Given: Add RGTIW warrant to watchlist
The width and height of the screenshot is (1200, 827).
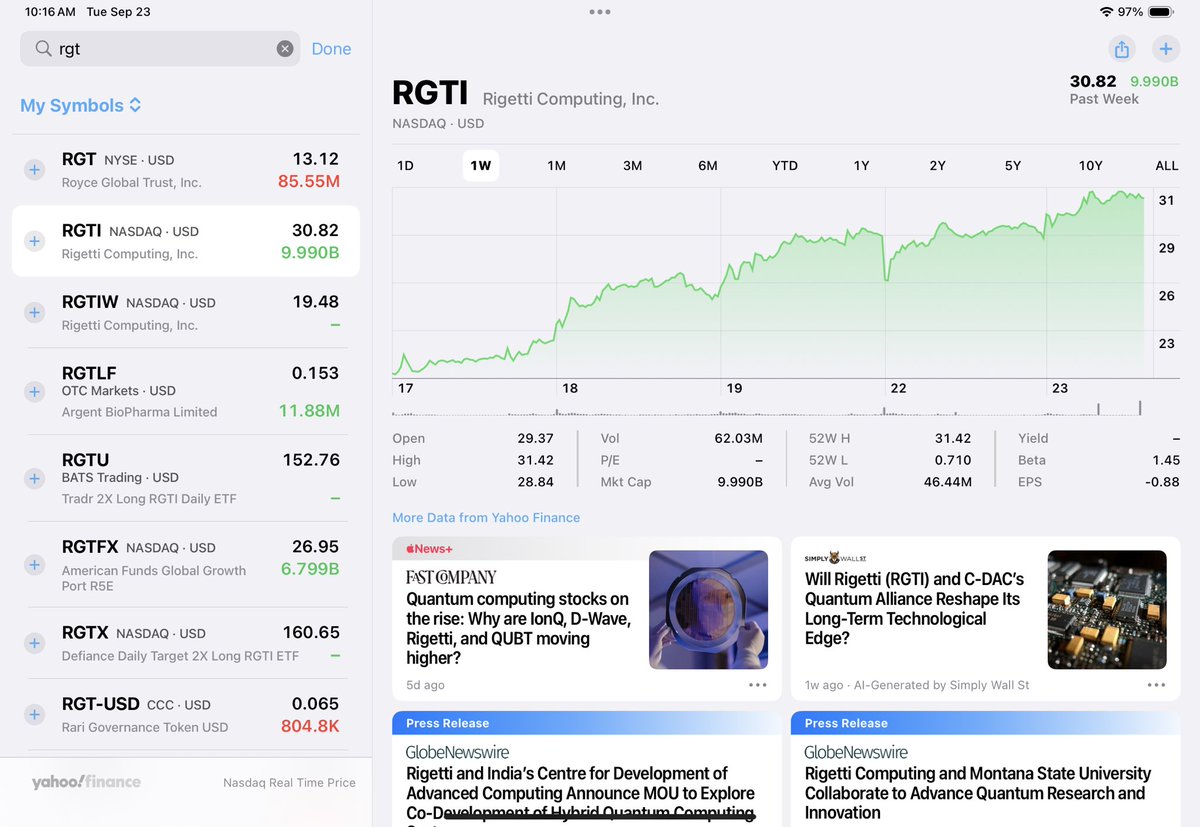Looking at the screenshot, I should (34, 313).
